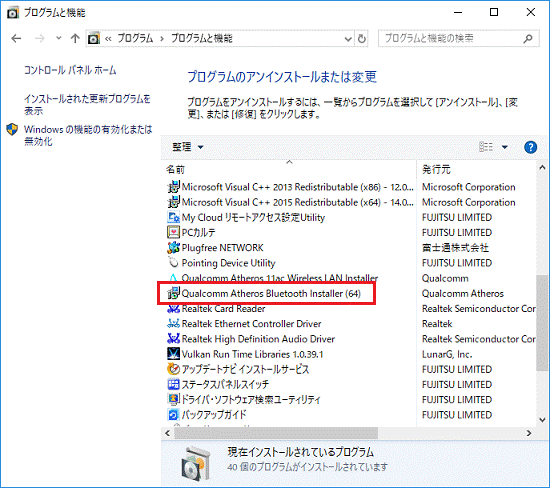Click the horizontal scrollbar thumb
Viewport: 550px width, 488px height.
click(x=276, y=433)
